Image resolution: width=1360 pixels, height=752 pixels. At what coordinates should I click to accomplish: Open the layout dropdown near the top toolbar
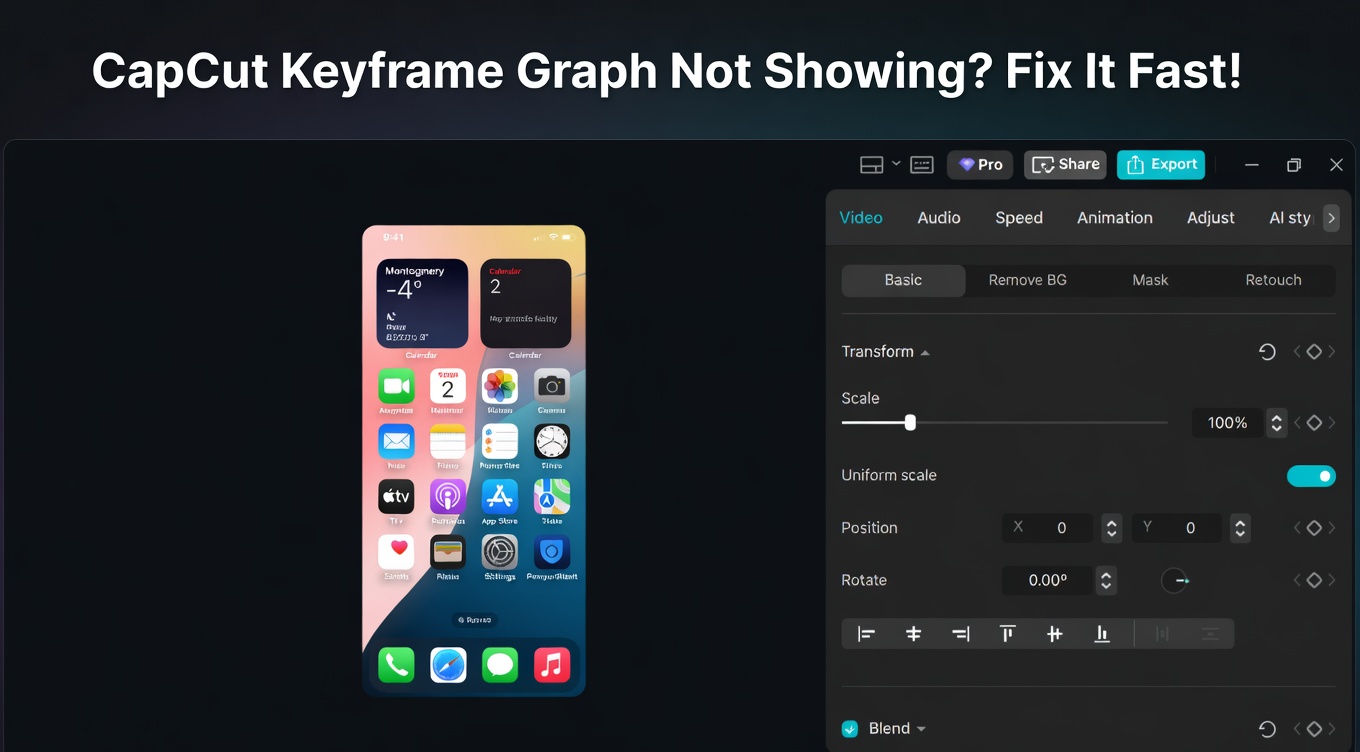[x=895, y=164]
